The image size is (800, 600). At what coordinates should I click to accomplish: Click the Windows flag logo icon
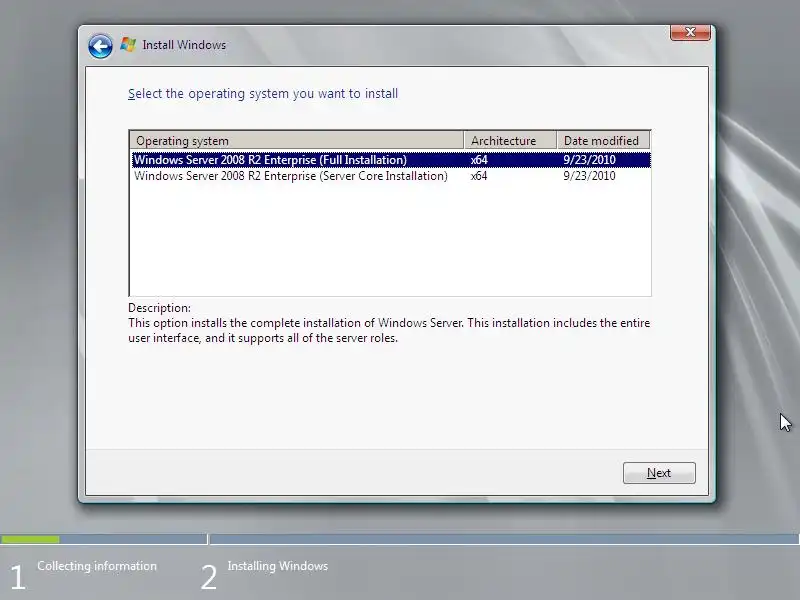(x=128, y=45)
